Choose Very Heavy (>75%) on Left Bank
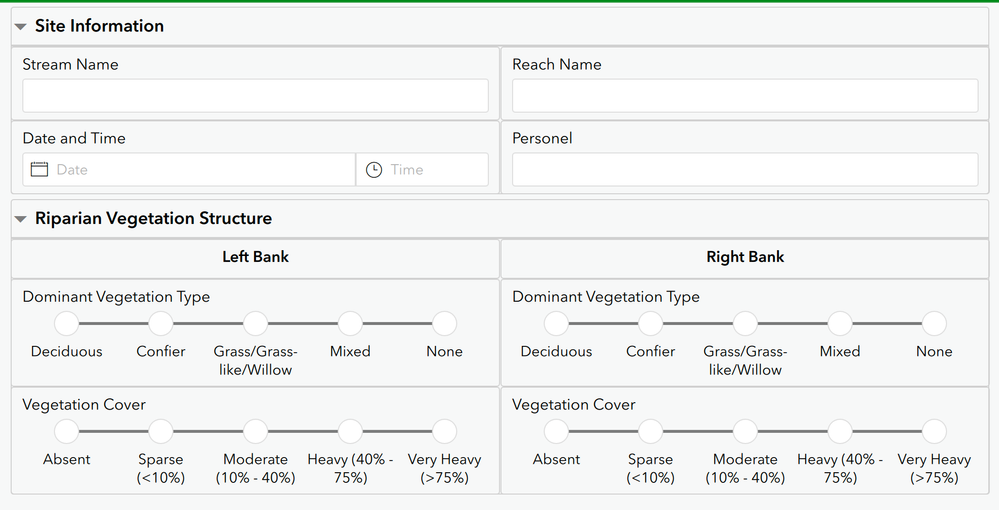The image size is (999, 510). click(x=444, y=432)
